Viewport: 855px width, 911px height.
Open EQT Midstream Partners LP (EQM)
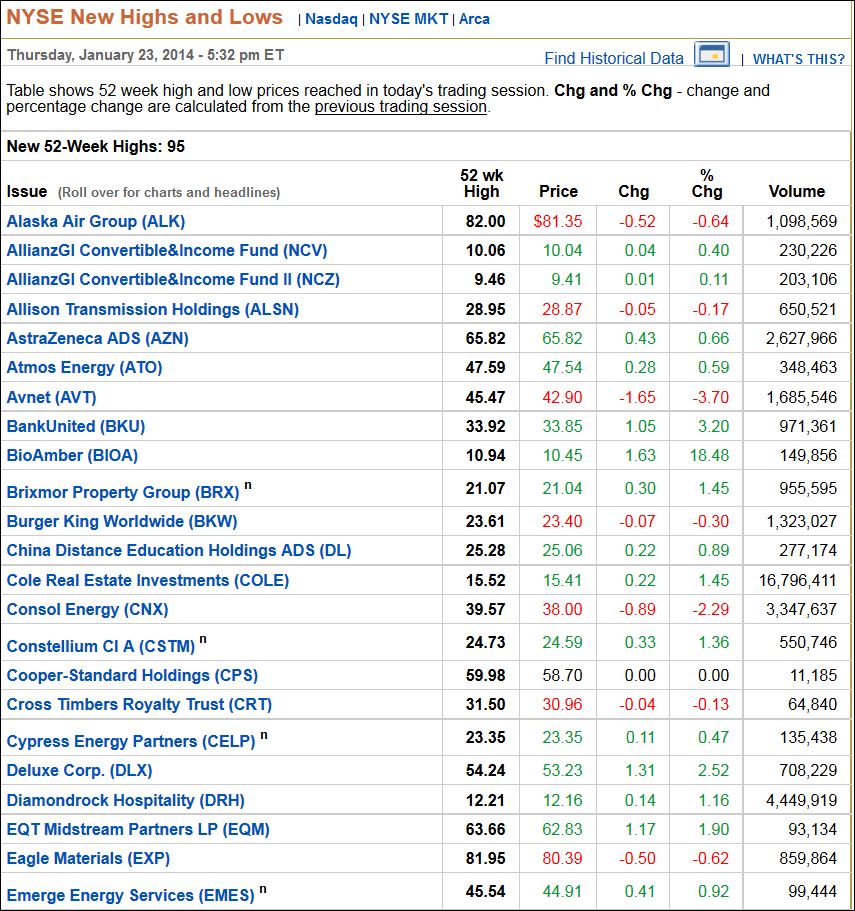[138, 830]
